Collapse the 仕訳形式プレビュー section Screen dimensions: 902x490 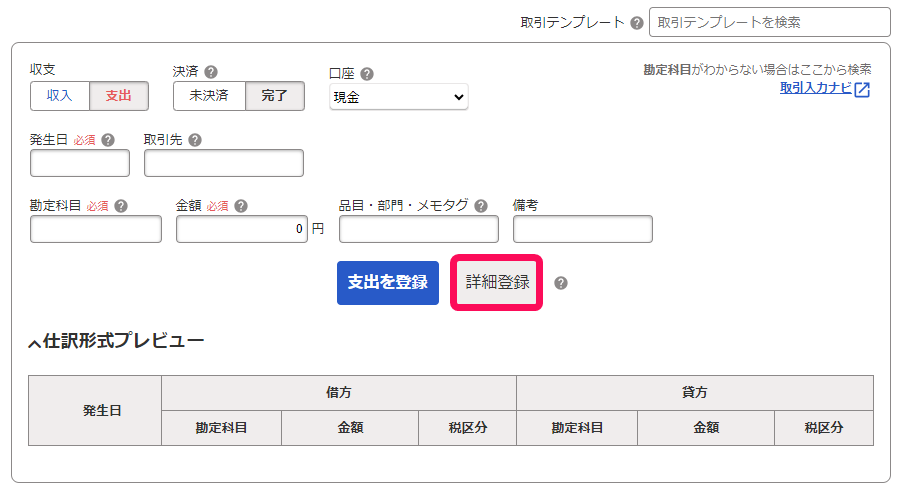point(35,342)
